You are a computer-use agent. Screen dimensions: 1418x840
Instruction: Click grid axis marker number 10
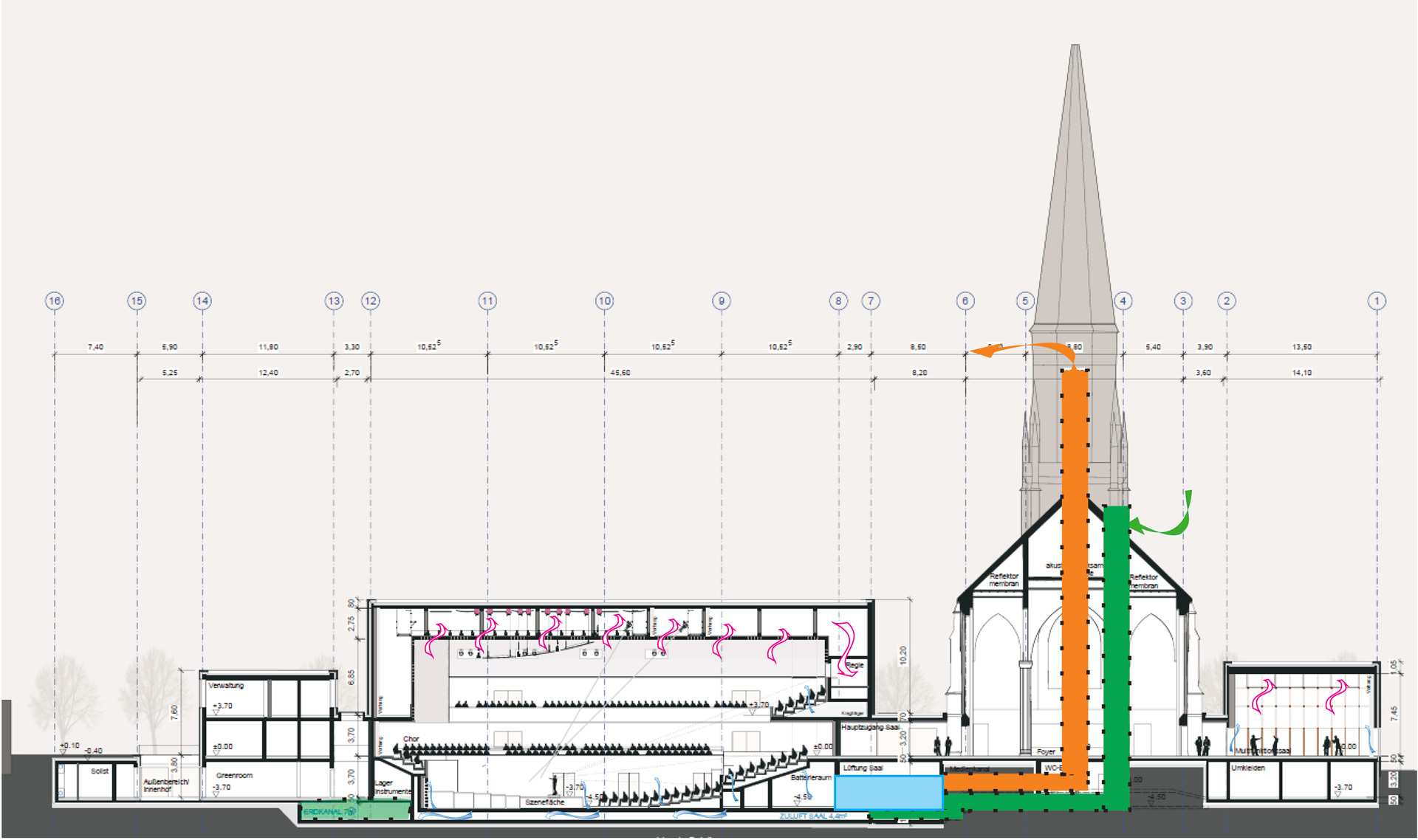click(x=604, y=300)
